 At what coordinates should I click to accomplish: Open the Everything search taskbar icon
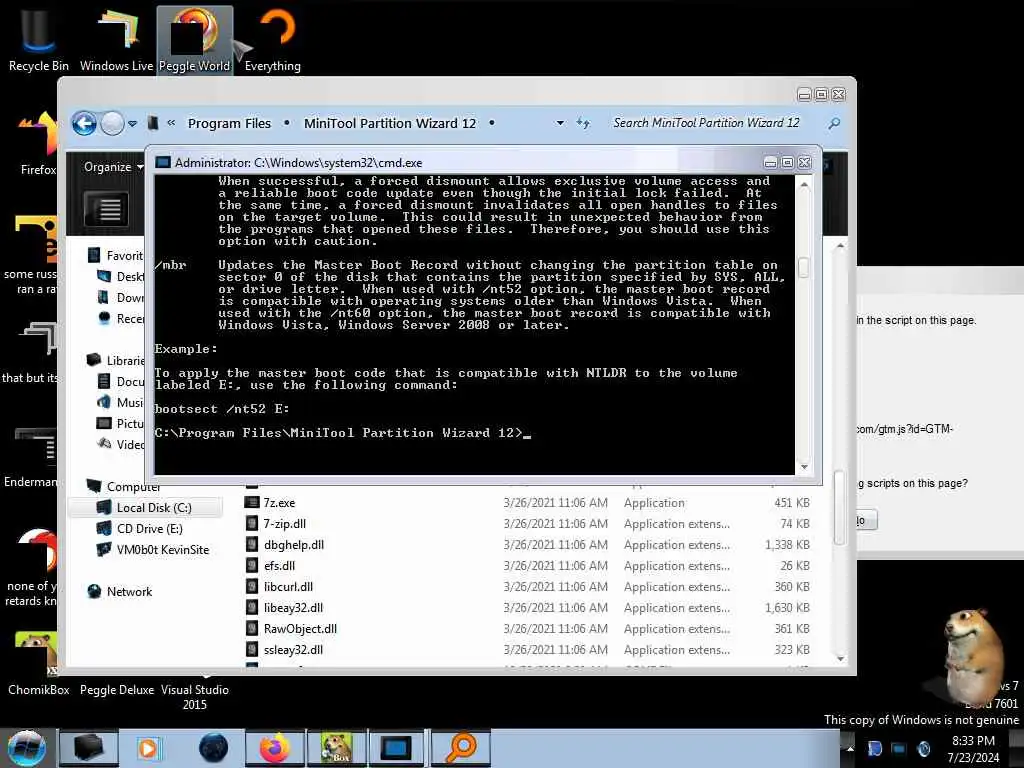pyautogui.click(x=460, y=748)
